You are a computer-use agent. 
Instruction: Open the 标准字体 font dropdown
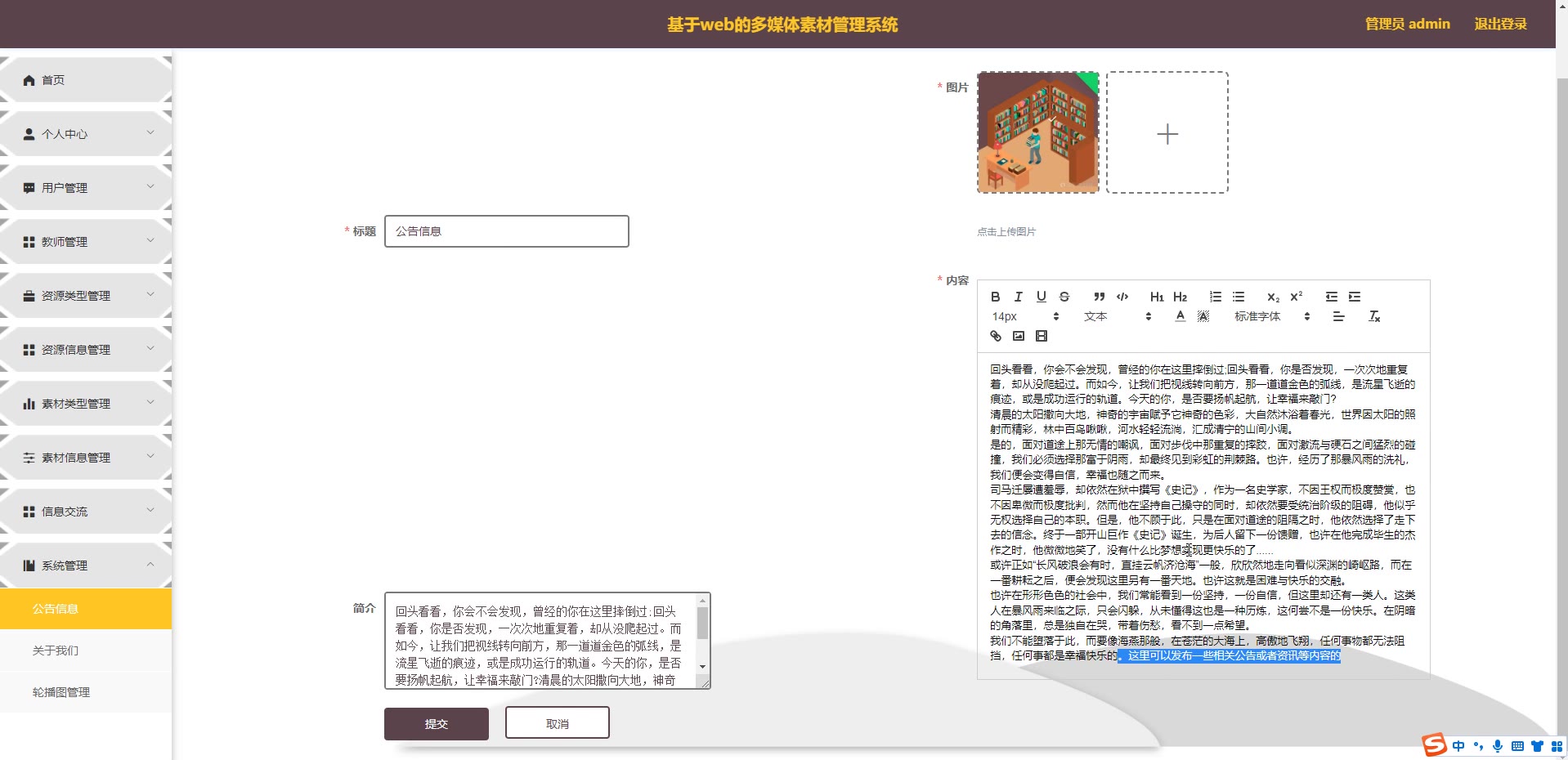1272,316
